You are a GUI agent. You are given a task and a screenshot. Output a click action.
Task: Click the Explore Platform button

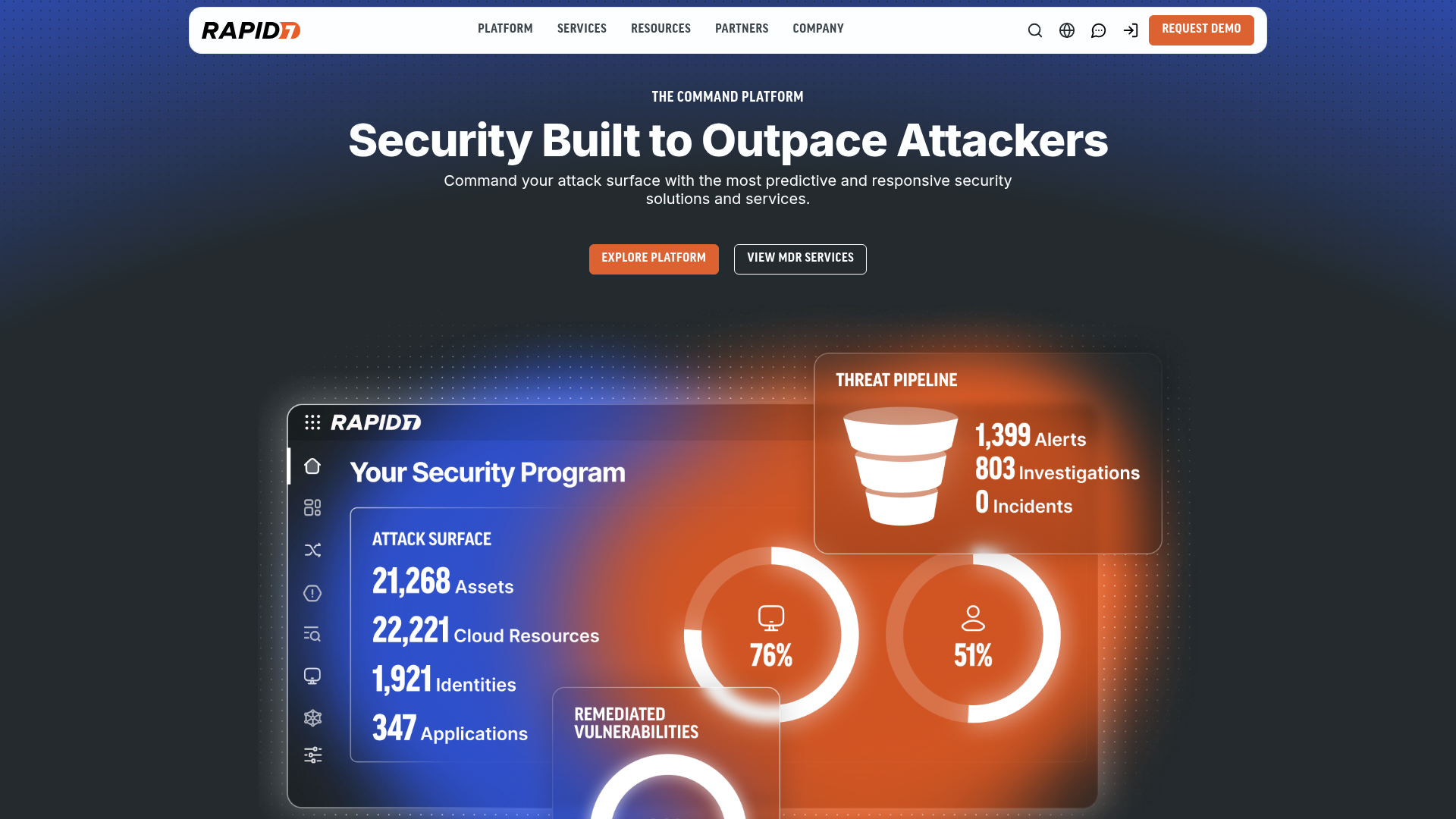[654, 259]
